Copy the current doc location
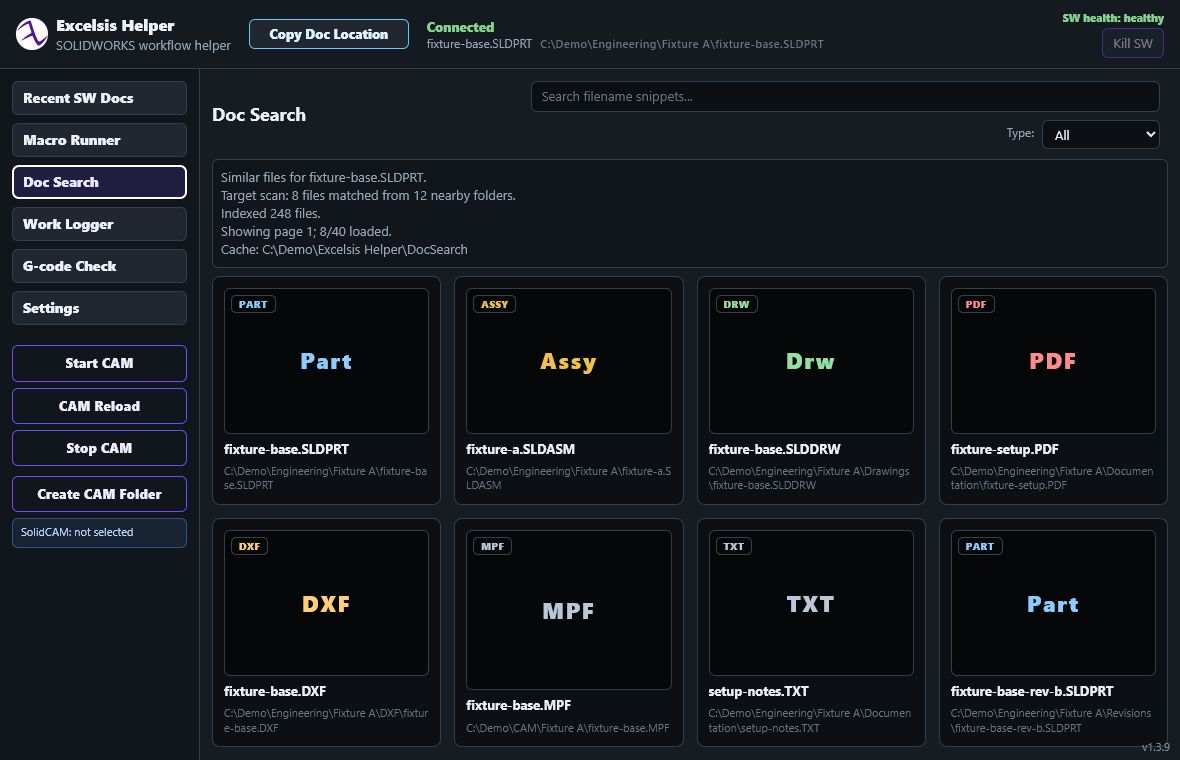This screenshot has width=1180, height=760. click(x=329, y=34)
